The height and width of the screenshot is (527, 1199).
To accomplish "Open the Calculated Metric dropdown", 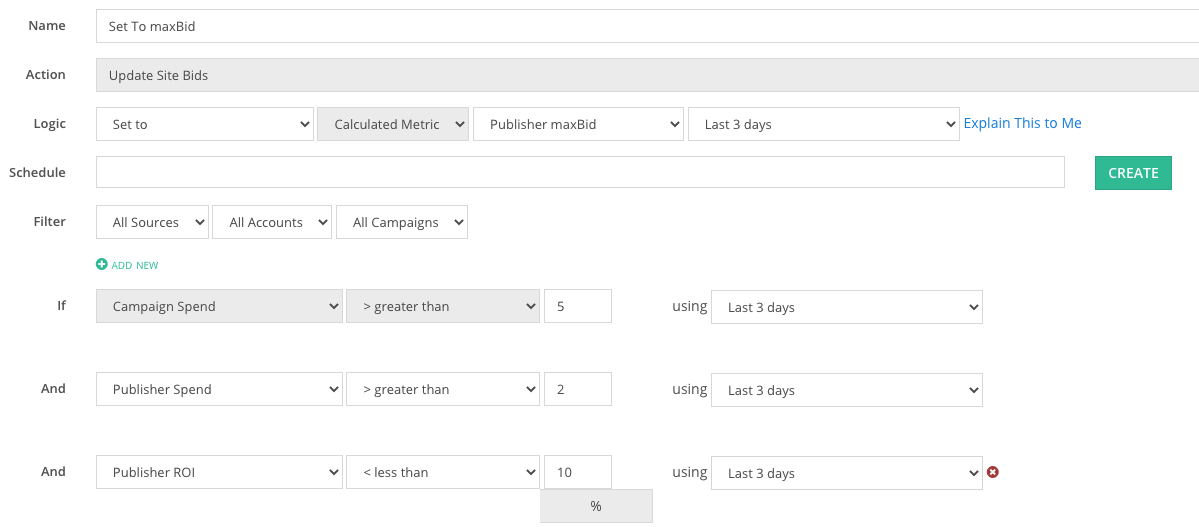I will [393, 124].
